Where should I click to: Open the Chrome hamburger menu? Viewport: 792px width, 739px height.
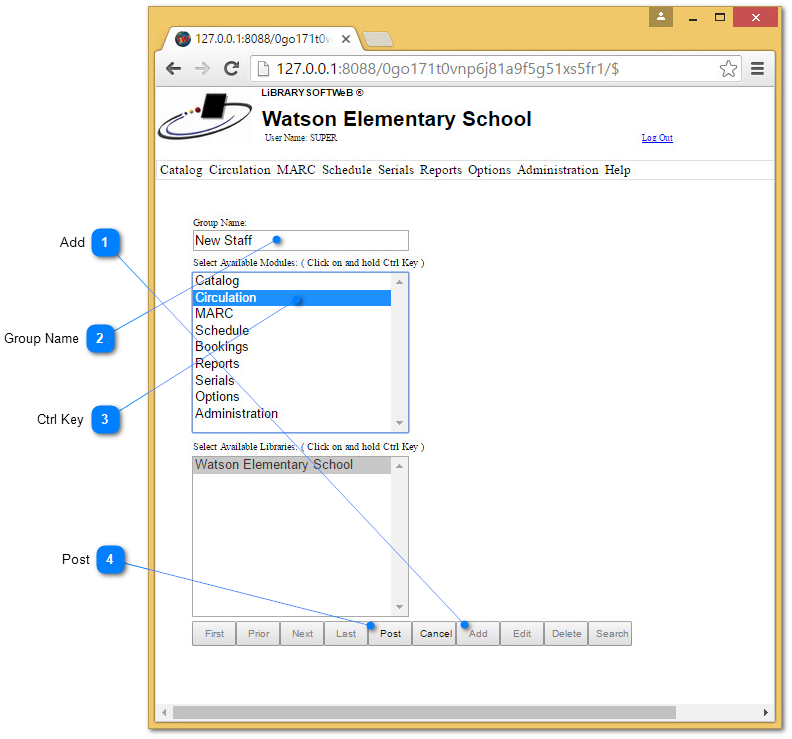757,69
